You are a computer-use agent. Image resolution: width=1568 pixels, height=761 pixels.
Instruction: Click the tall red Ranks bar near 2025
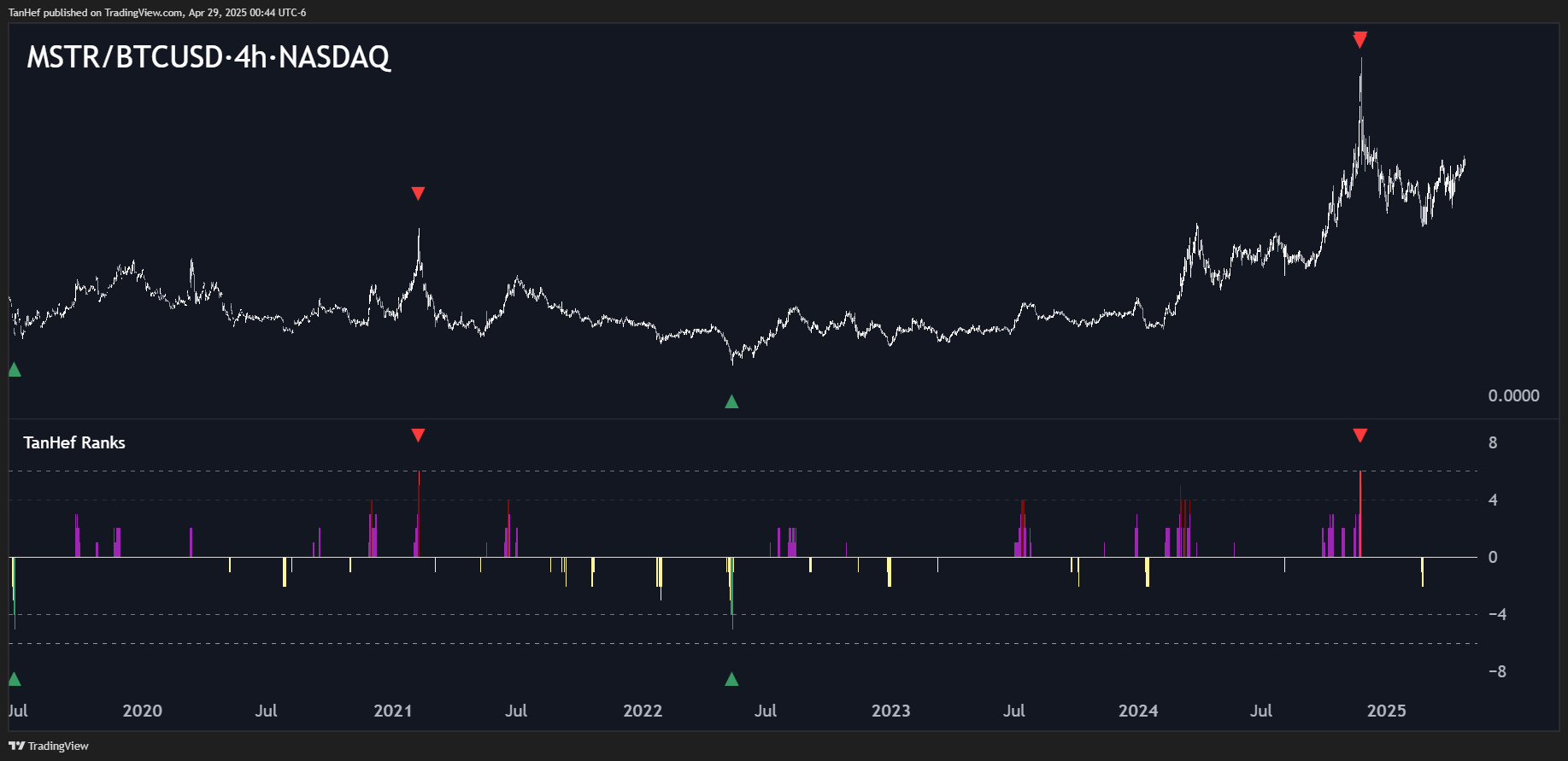1360,514
